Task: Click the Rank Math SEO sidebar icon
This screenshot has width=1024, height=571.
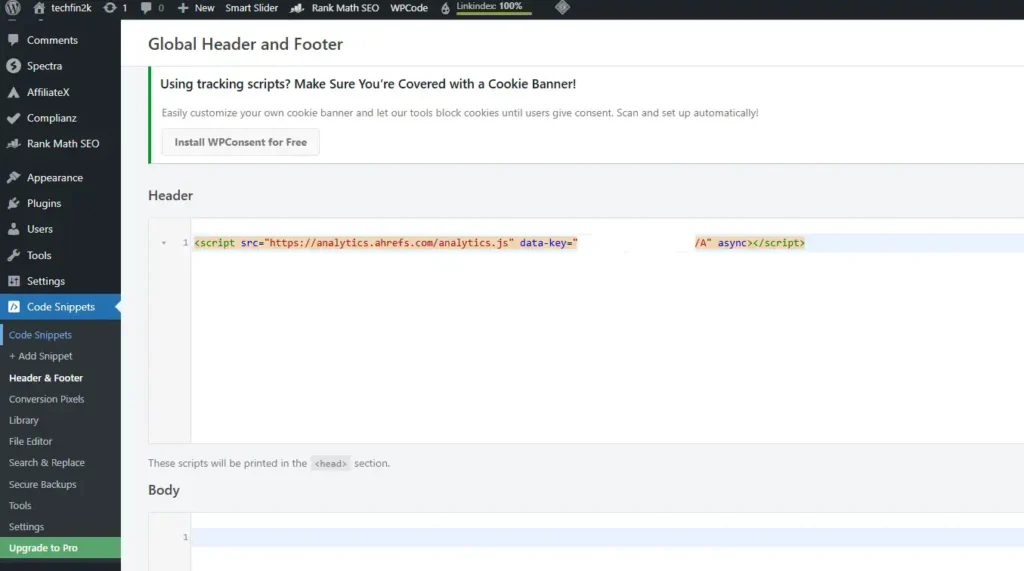Action: [x=14, y=144]
